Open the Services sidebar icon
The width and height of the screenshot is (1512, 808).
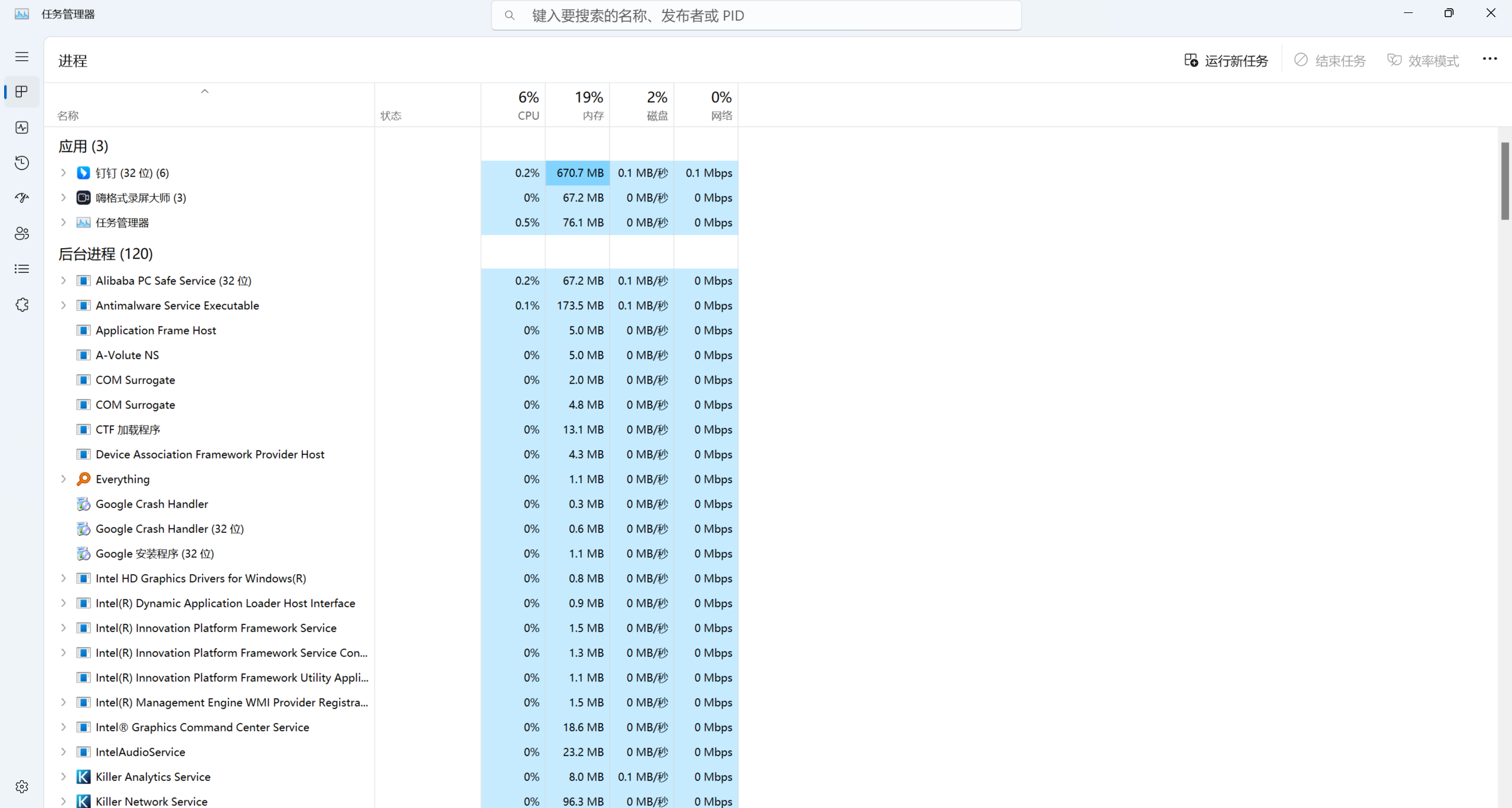pos(22,305)
